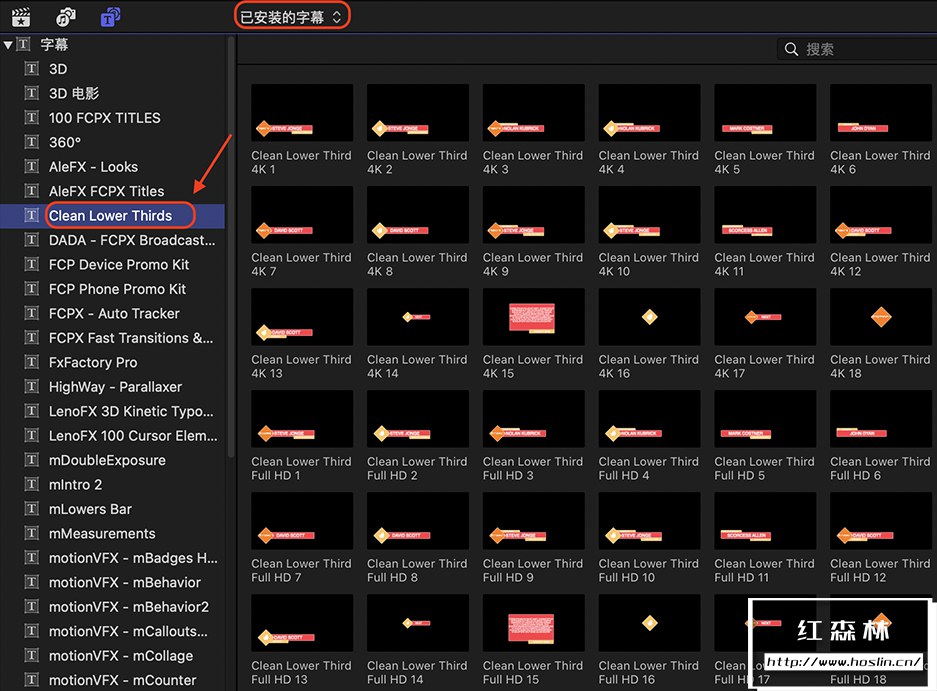Select Clean Lower Third 4K 7 thumbnail

click(x=302, y=215)
